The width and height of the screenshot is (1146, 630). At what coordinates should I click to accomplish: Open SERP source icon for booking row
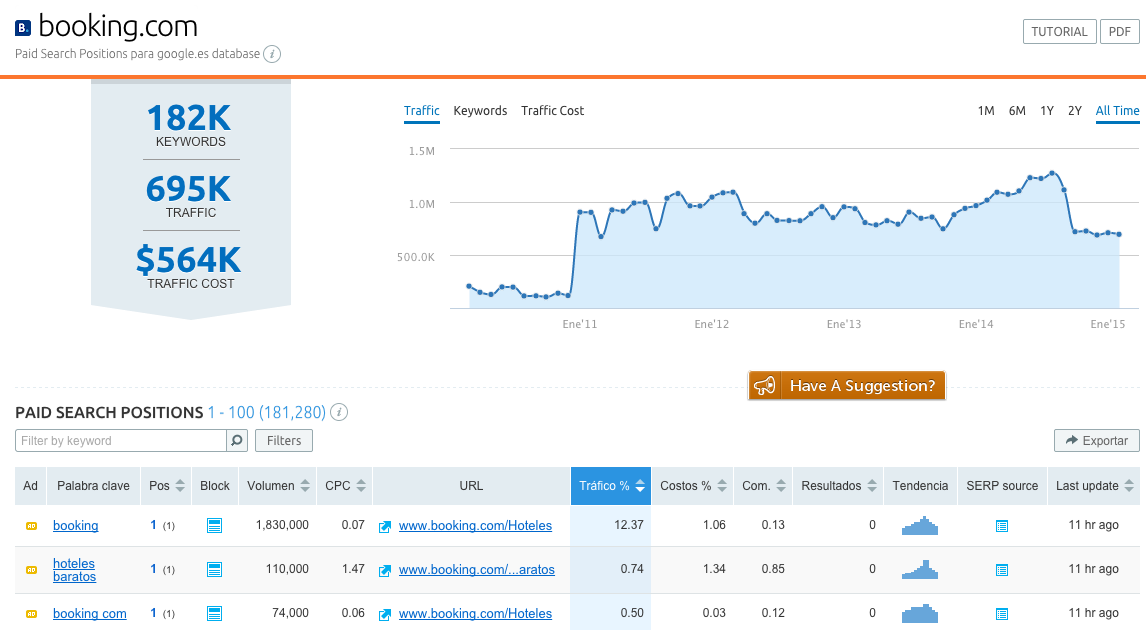click(1002, 525)
